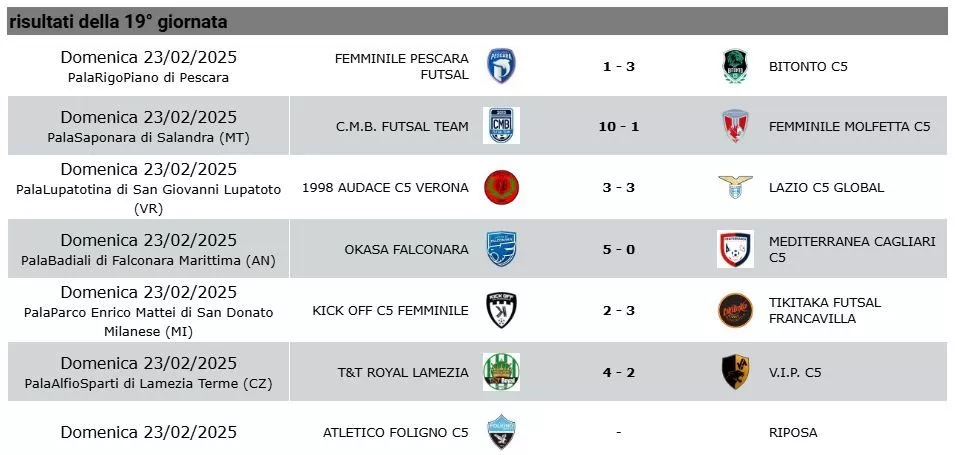The image size is (955, 455).
Task: Click the Femminile Pescara Futsal team logo
Action: tap(501, 66)
